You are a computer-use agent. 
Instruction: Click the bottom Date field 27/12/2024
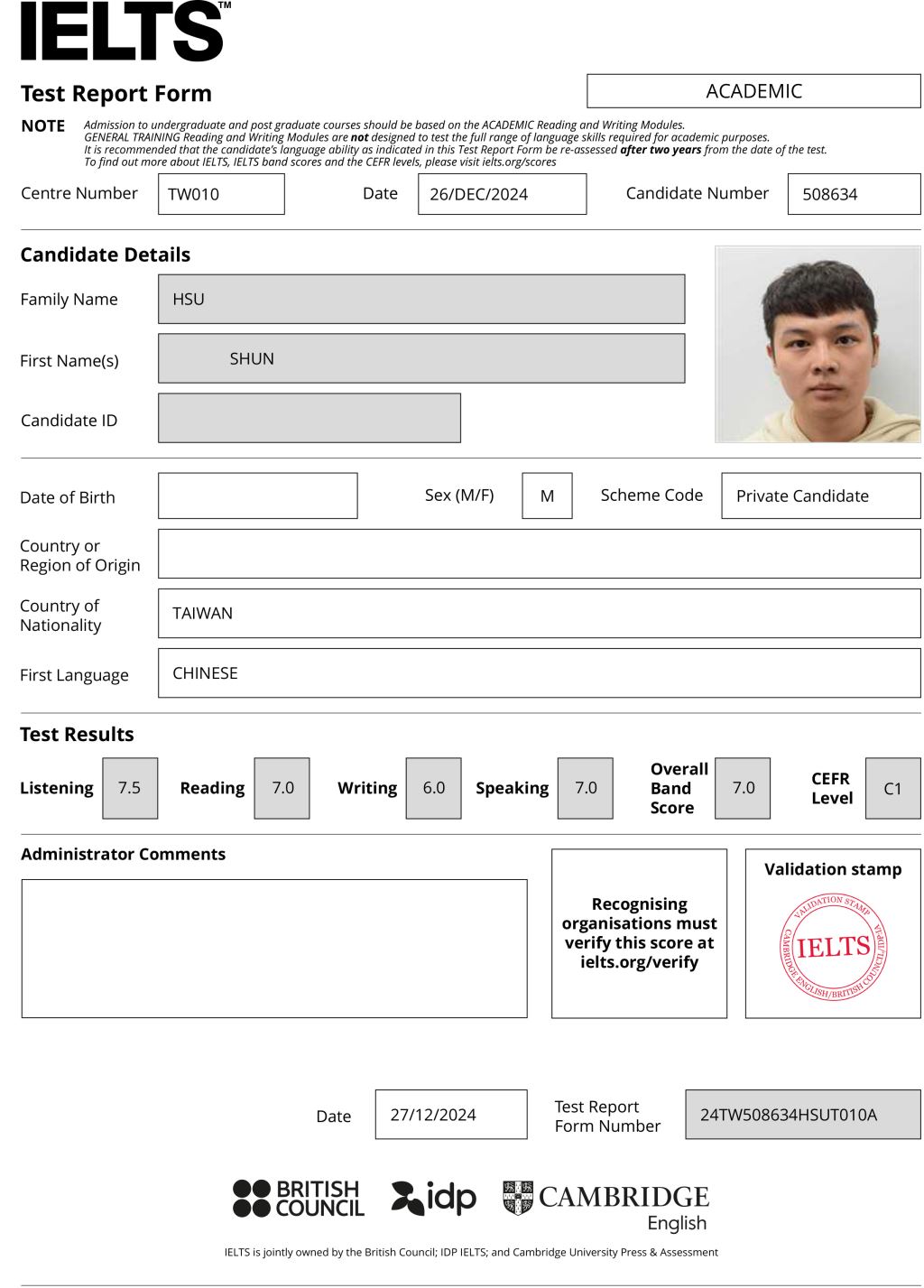tap(451, 1114)
